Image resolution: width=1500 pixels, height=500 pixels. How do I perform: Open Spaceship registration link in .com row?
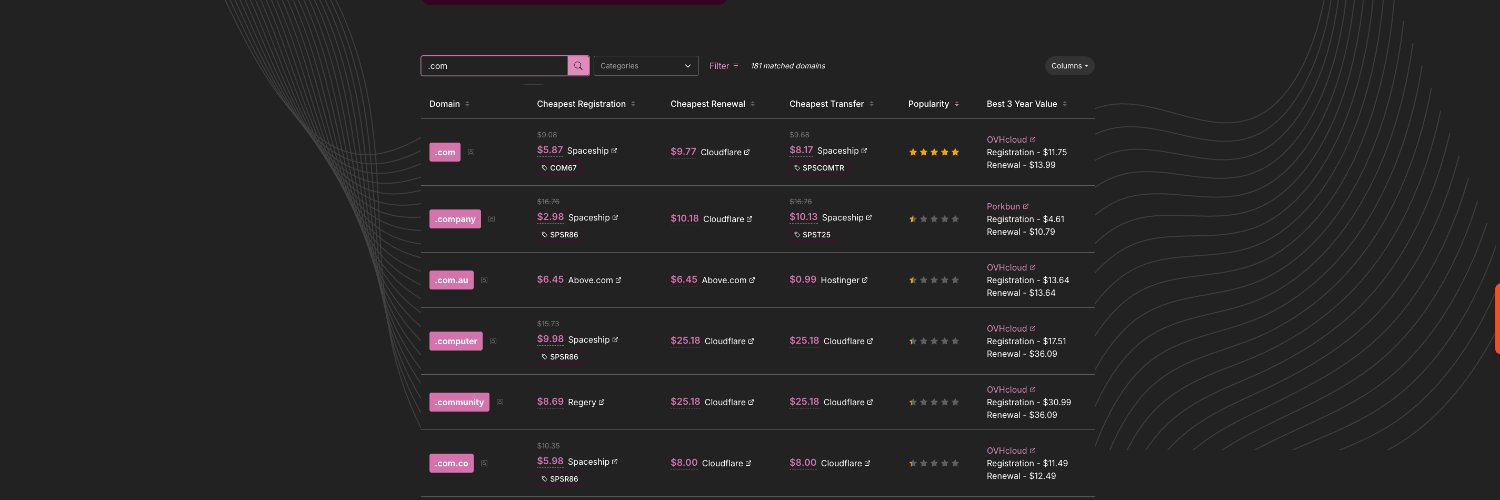592,150
